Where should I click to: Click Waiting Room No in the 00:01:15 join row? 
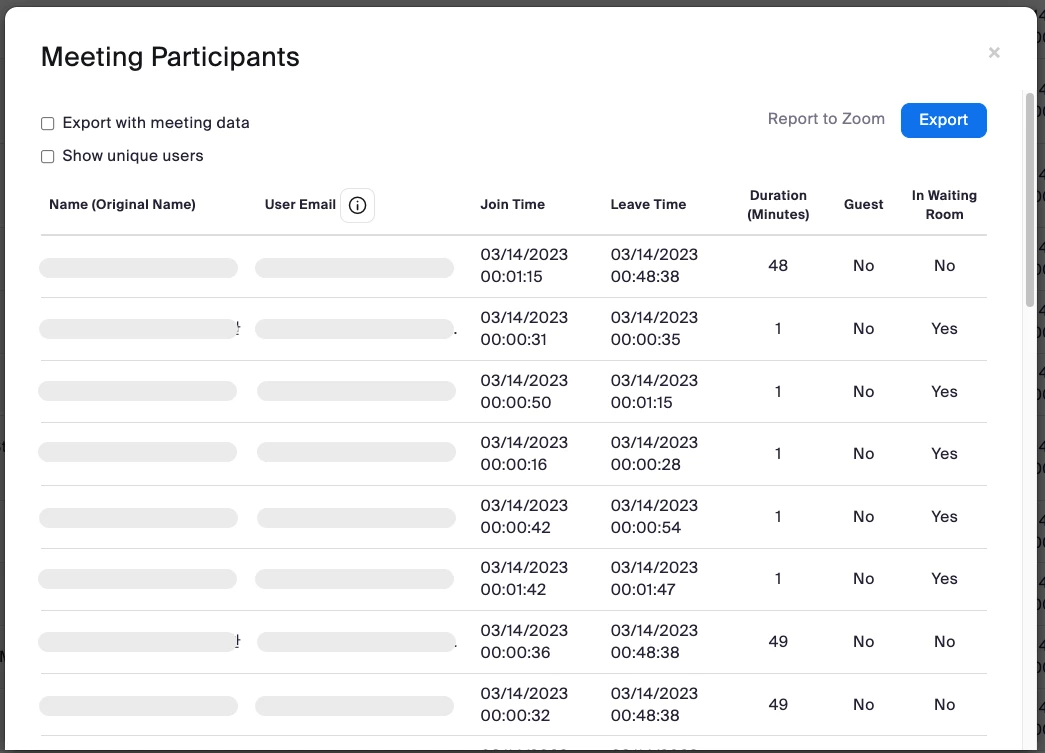(x=944, y=266)
